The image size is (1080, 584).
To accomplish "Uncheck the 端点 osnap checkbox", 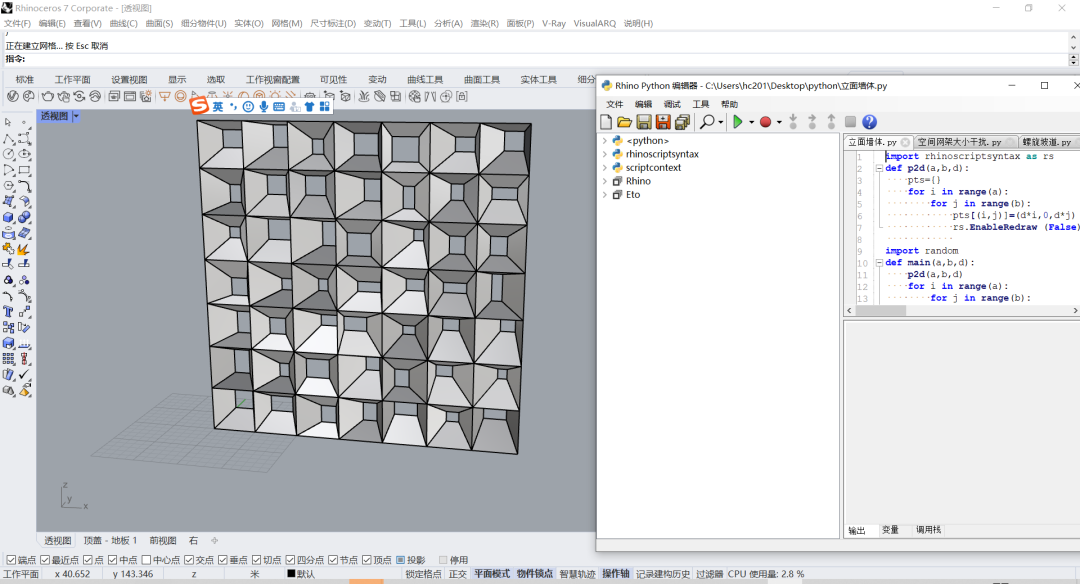I will point(11,560).
